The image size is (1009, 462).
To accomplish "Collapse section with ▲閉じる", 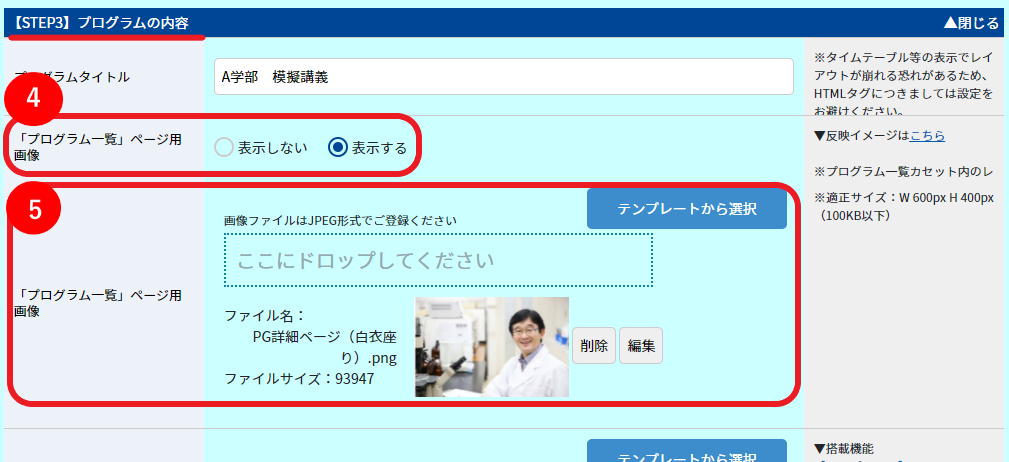I will 971,23.
